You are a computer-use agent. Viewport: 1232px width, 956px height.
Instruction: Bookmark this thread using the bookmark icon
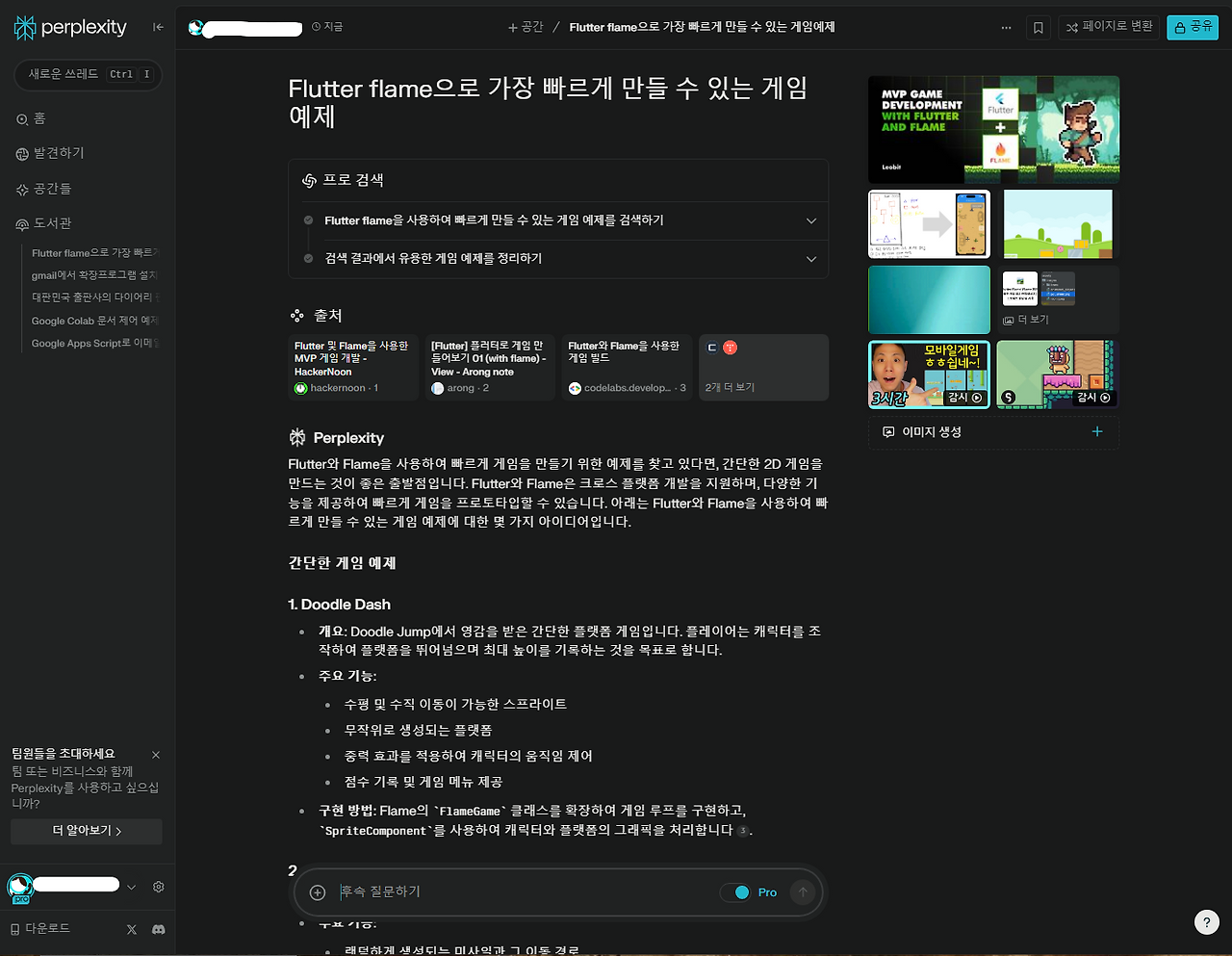(1037, 27)
